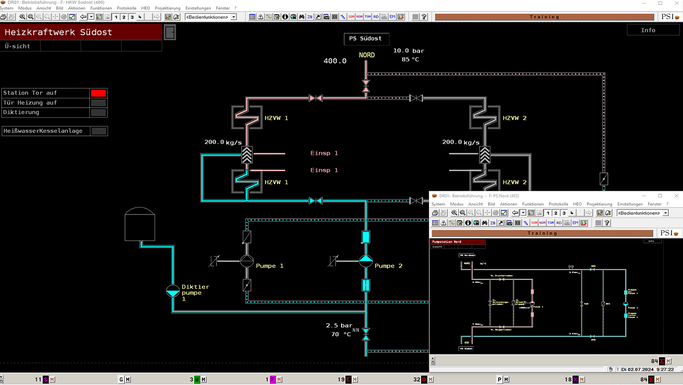This screenshot has width=683, height=385.
Task: Open the Projektierung menu in main window
Action: click(167, 8)
